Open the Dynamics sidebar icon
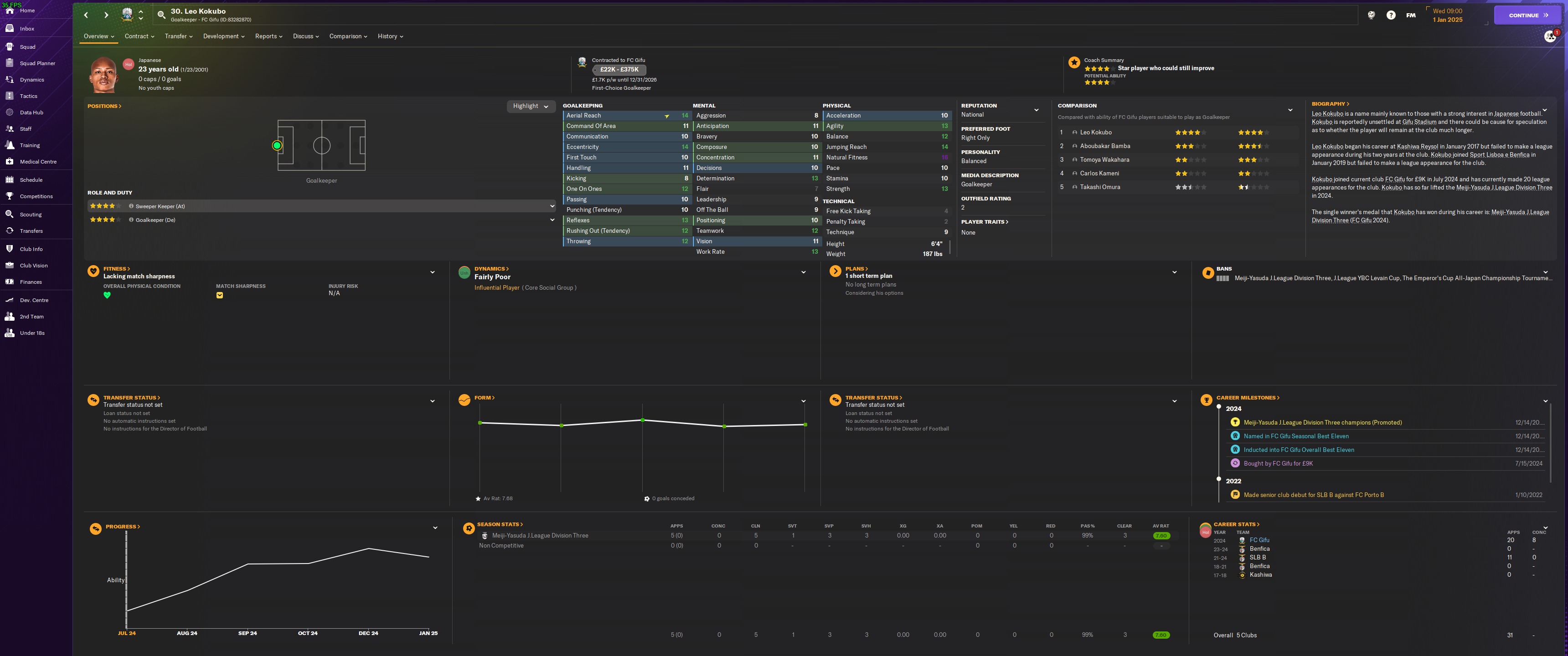 10,80
